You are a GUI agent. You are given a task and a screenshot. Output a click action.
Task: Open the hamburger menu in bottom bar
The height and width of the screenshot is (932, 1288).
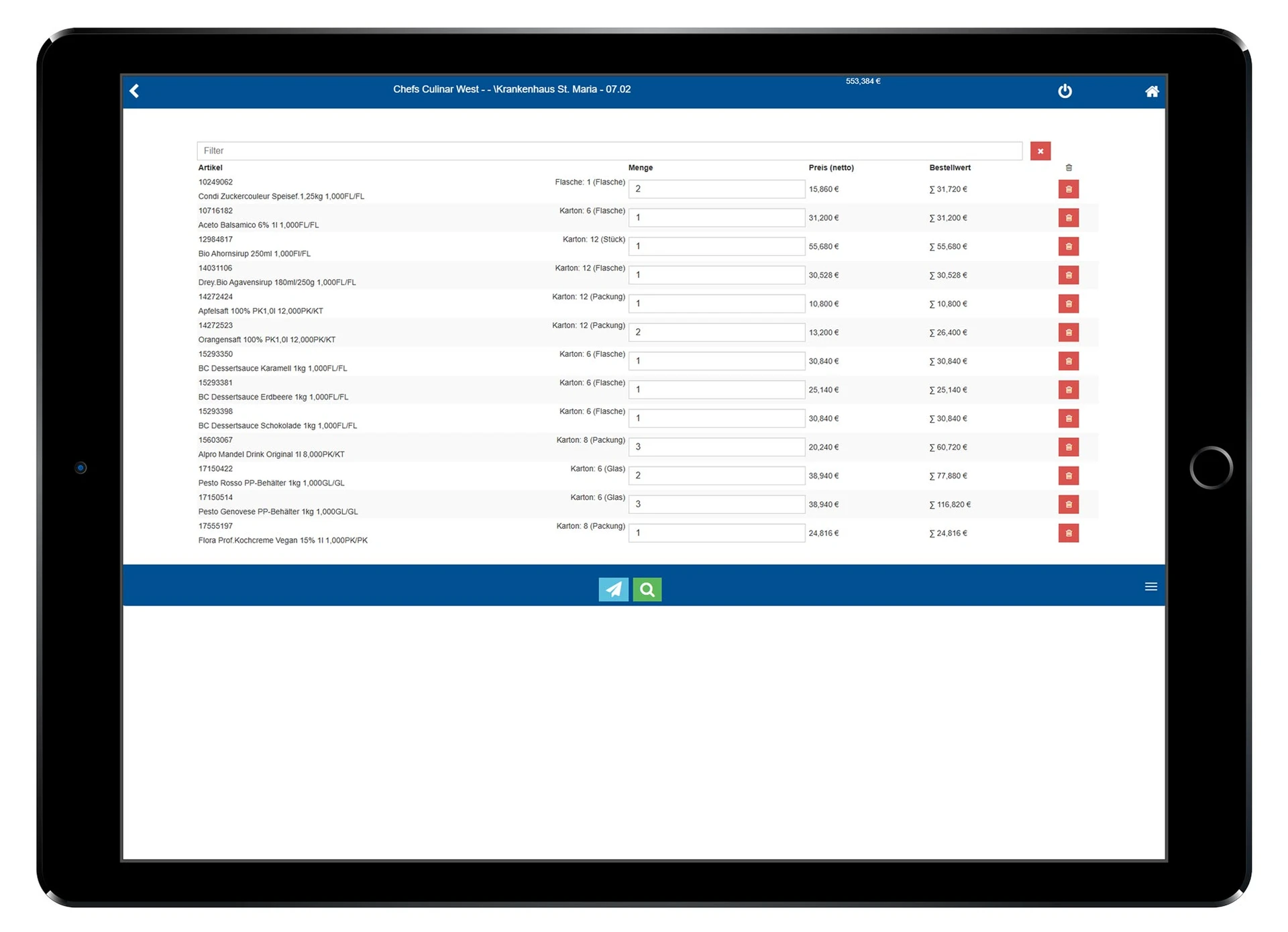point(1150,586)
